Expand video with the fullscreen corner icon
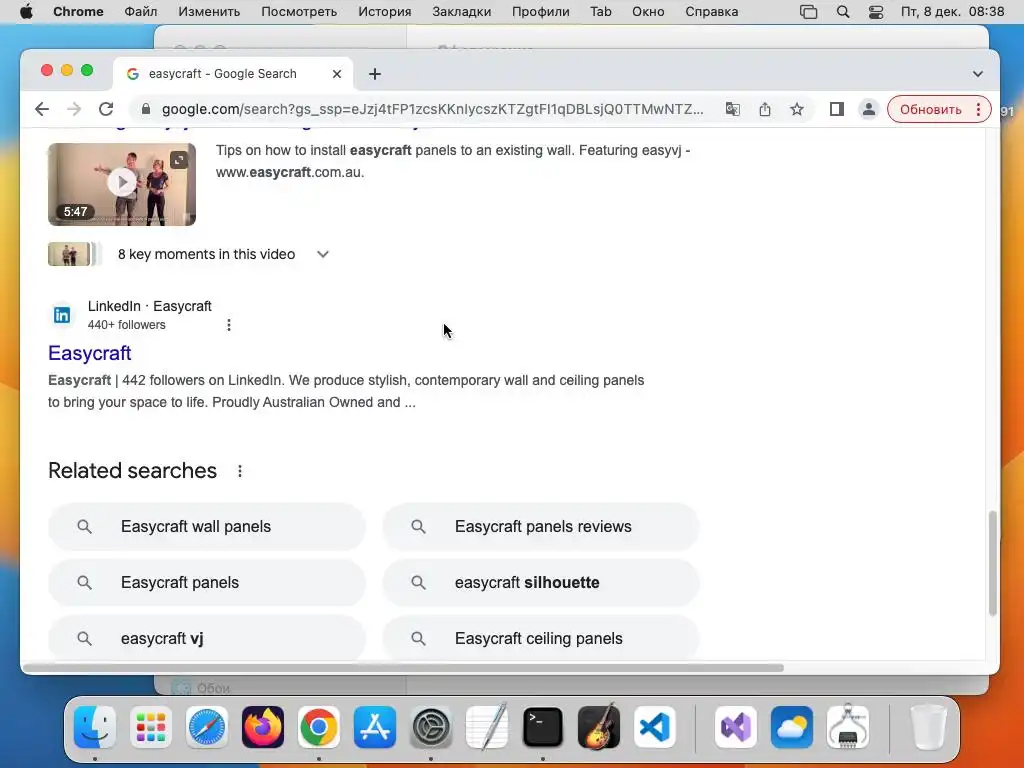Viewport: 1024px width, 768px height. [x=179, y=160]
